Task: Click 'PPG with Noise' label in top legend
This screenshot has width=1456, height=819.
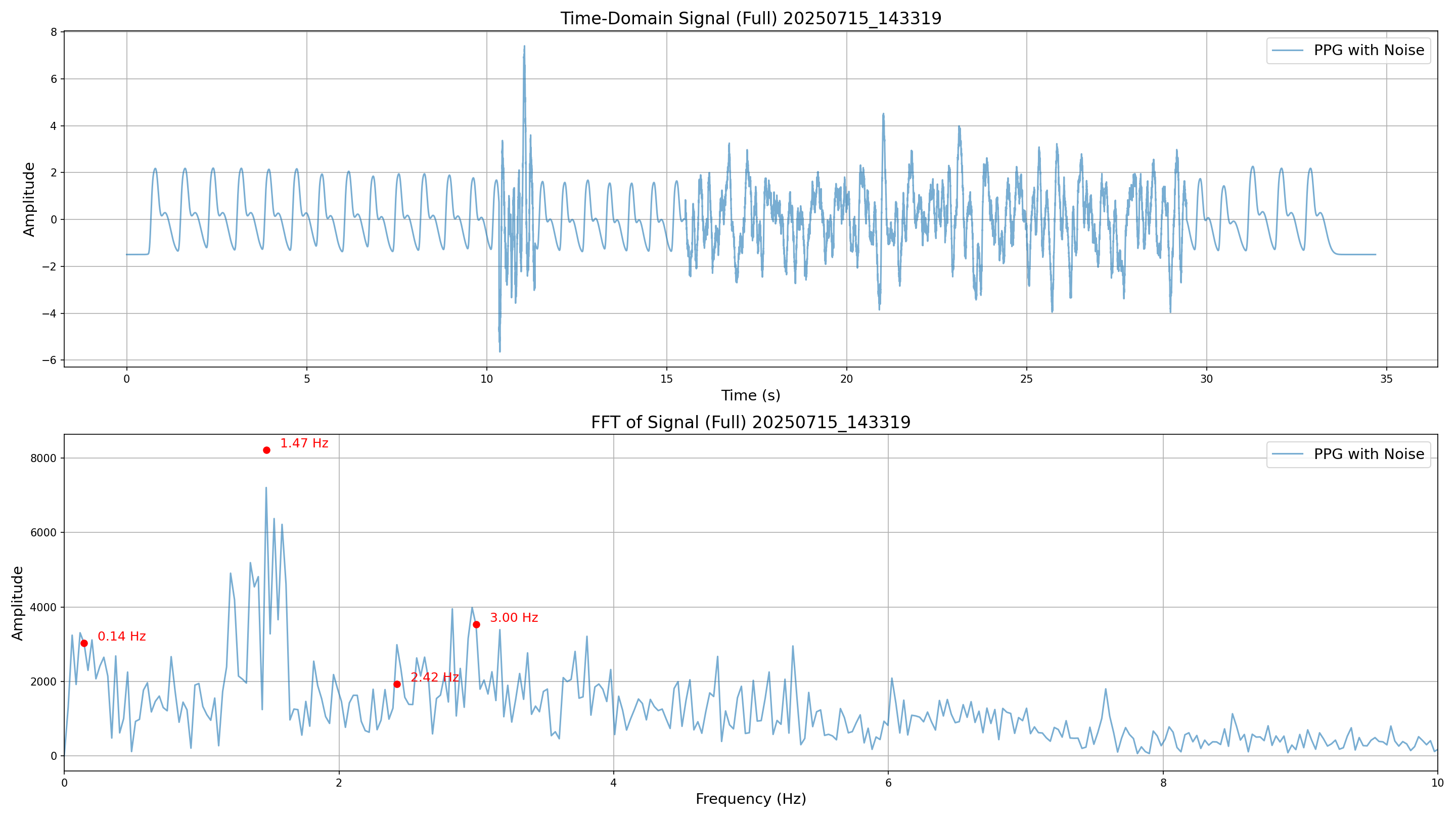Action: tap(1369, 51)
